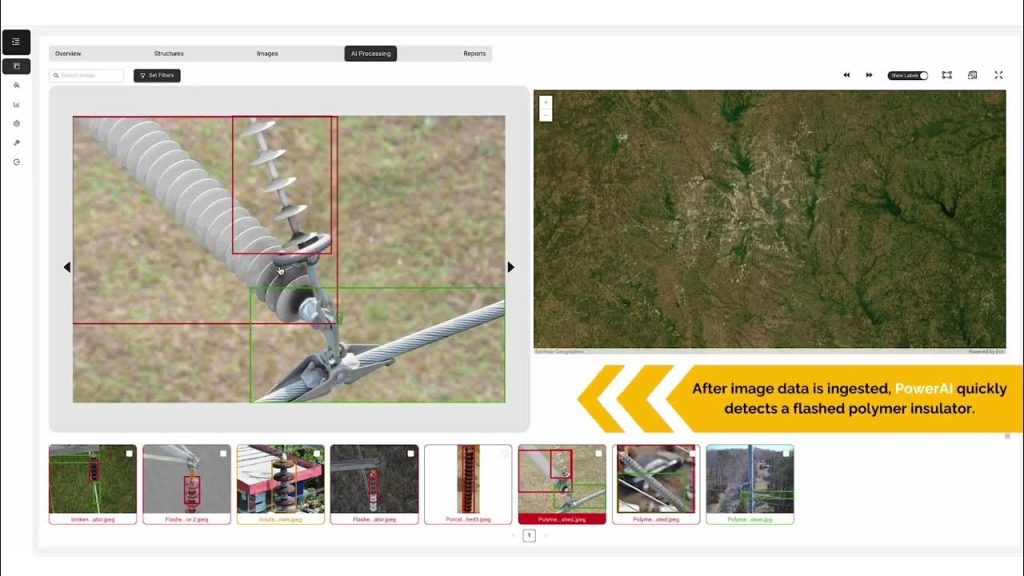The height and width of the screenshot is (576, 1024).
Task: Open the Set Filters options
Action: tap(157, 75)
